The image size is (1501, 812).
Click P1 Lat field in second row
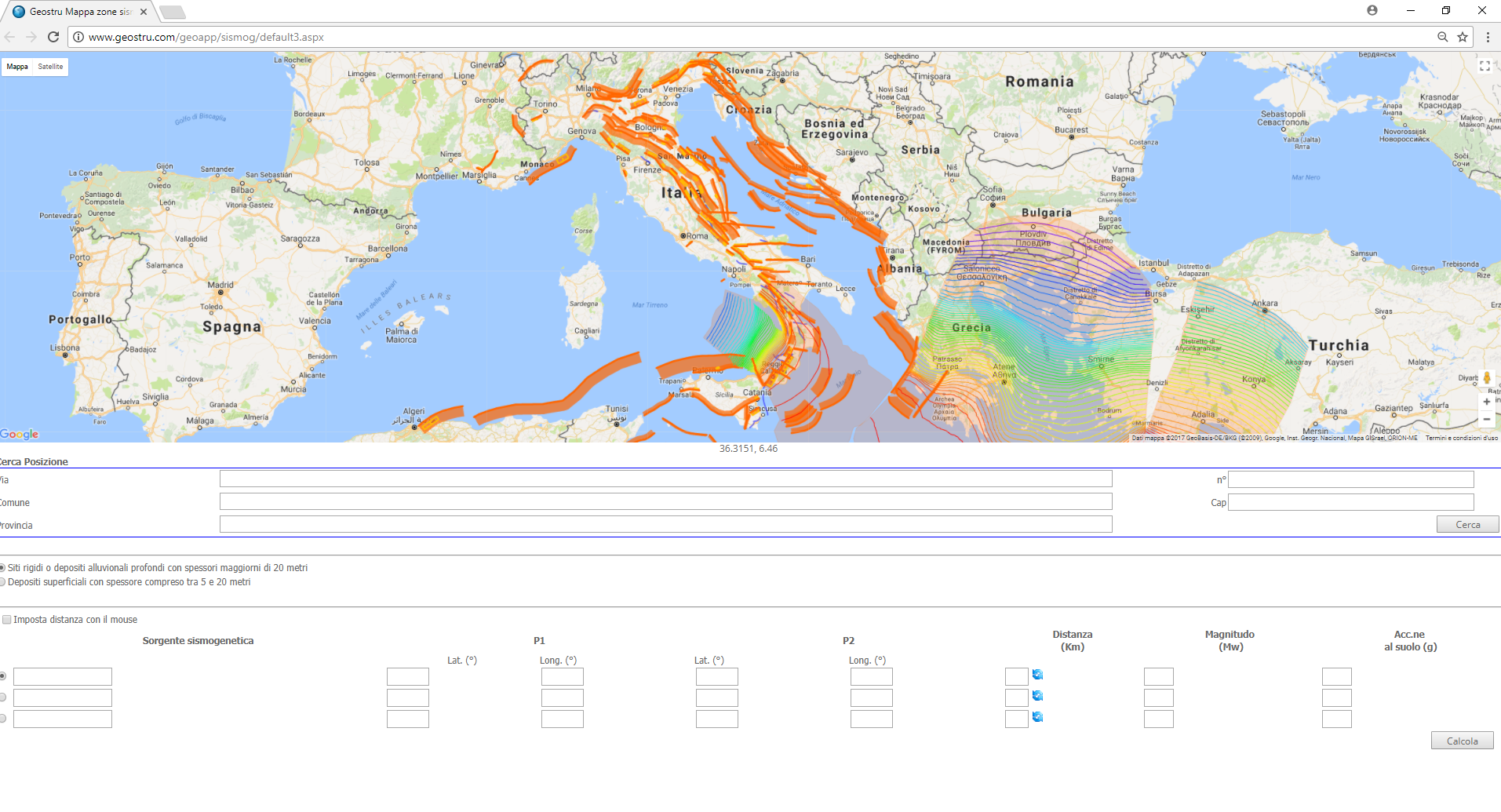[x=408, y=697]
